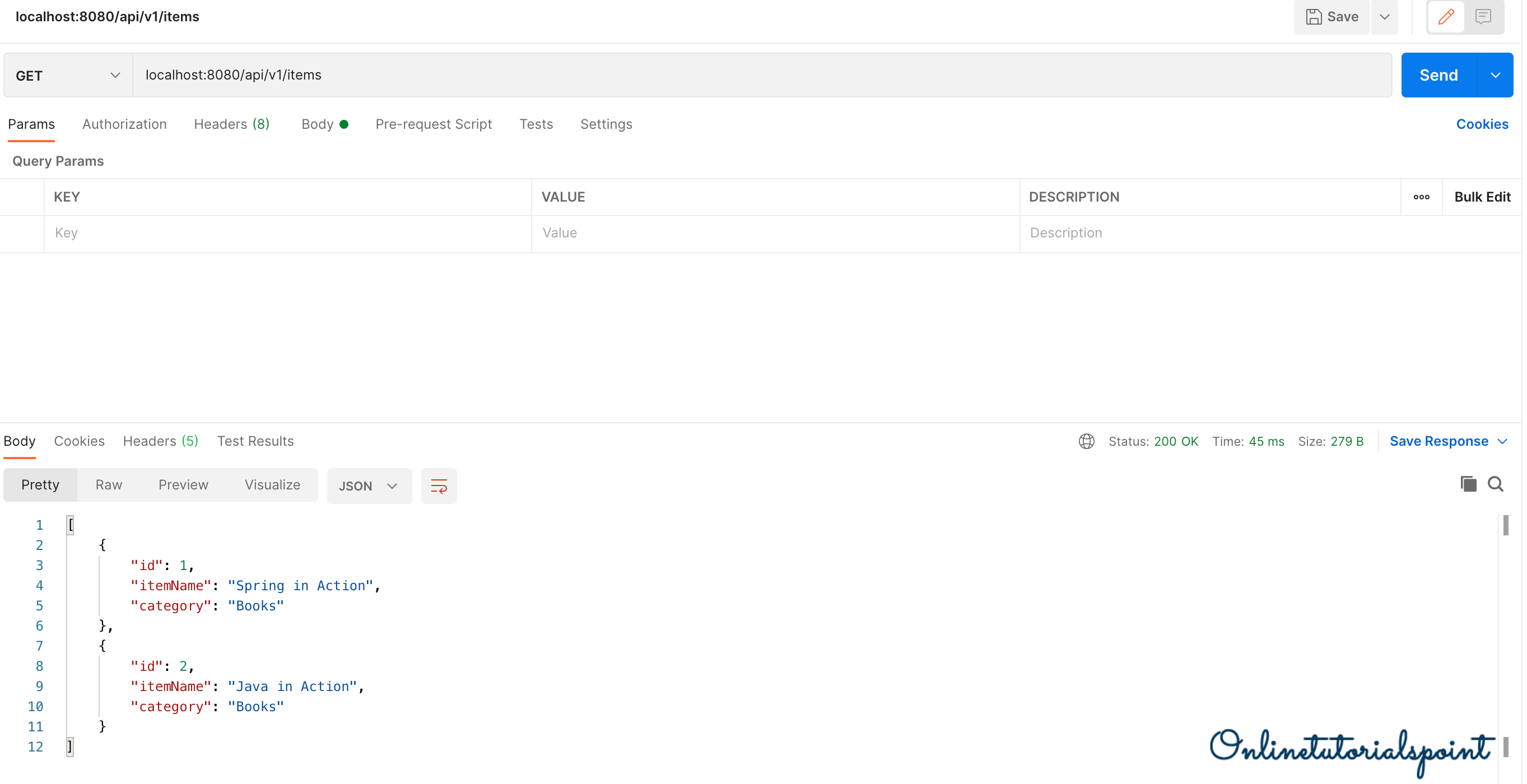Click the globe network icon in response bar

1087,441
